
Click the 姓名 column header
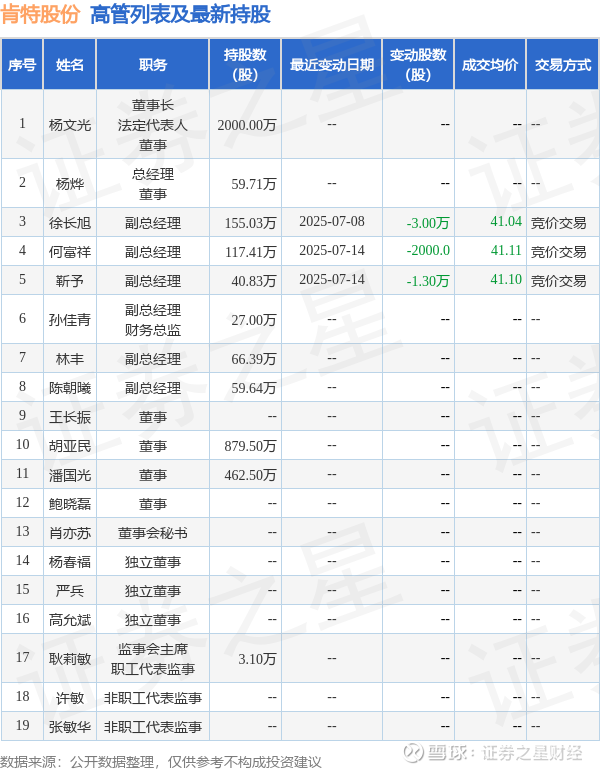pos(70,64)
